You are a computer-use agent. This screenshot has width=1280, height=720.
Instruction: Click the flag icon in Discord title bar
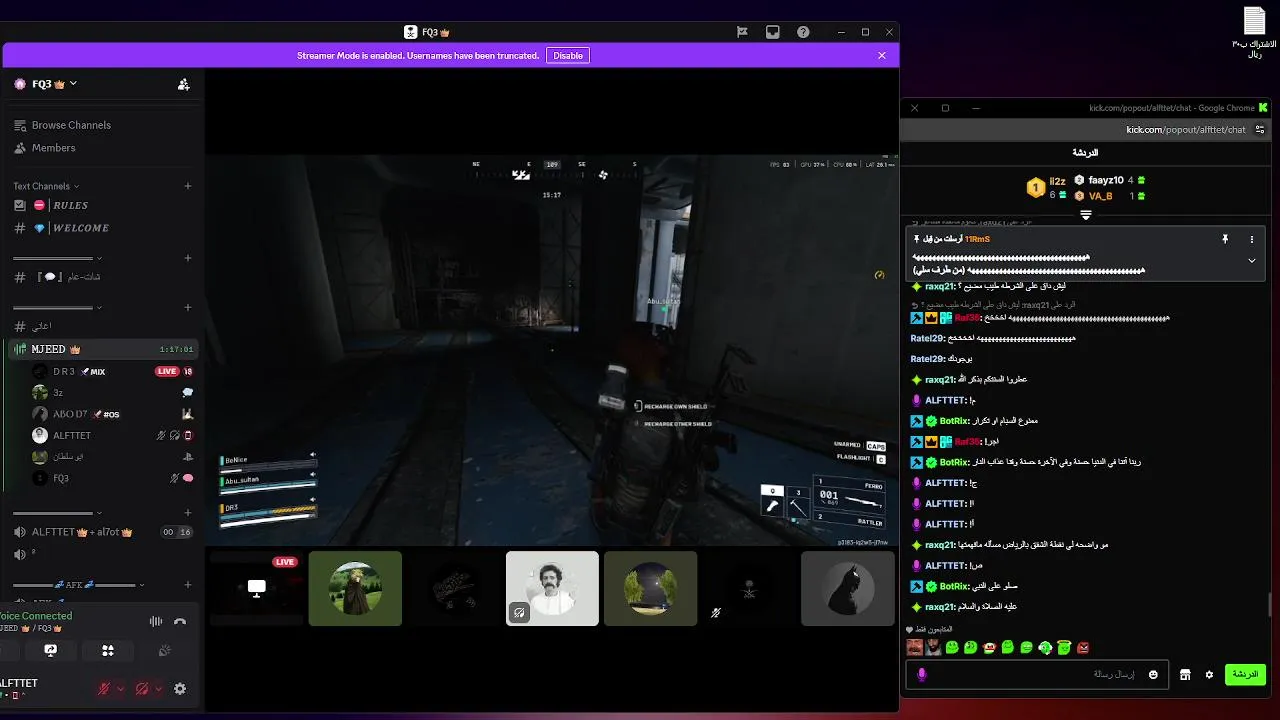click(742, 32)
